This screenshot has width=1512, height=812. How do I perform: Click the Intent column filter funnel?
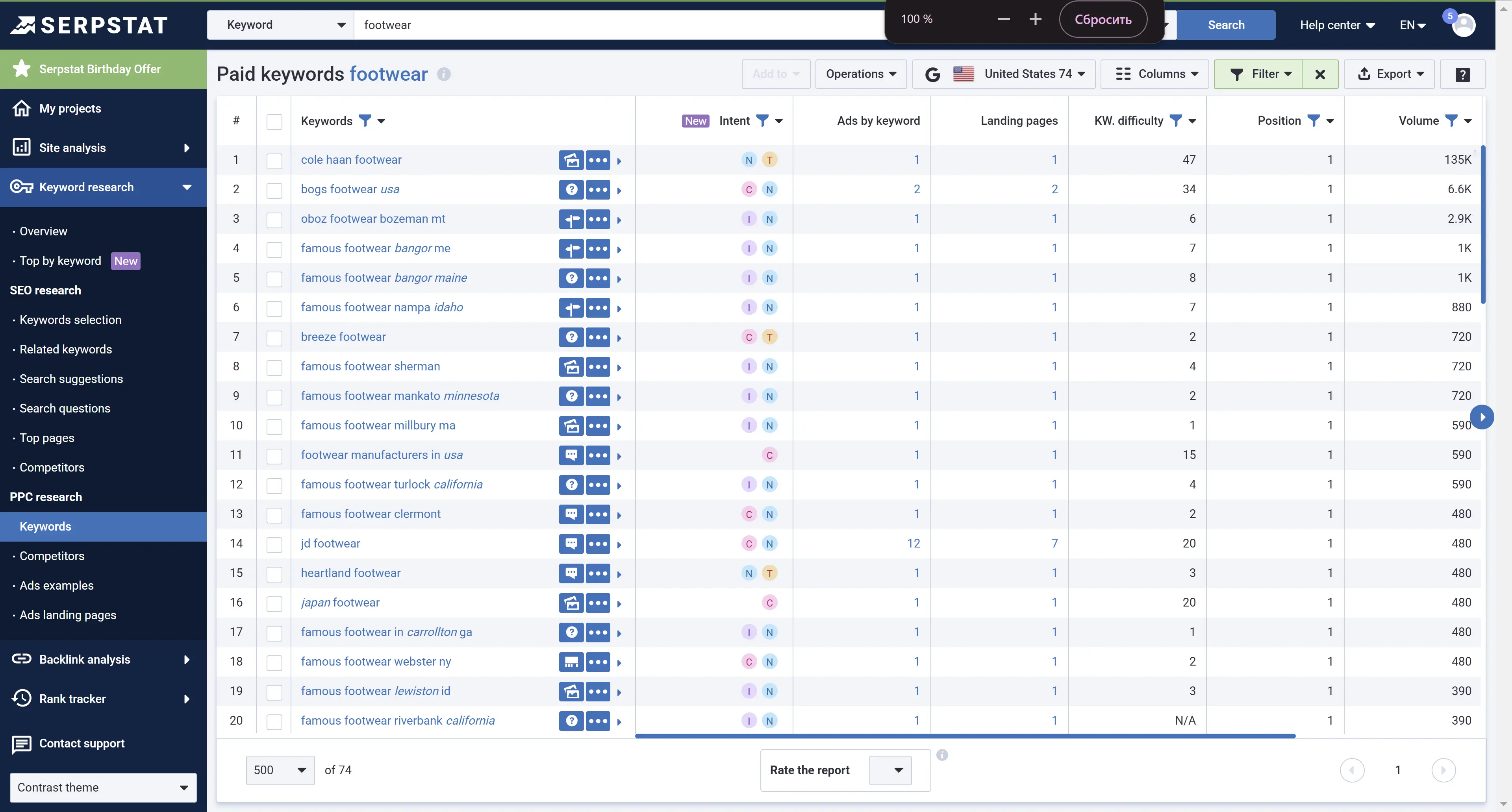pyautogui.click(x=762, y=121)
